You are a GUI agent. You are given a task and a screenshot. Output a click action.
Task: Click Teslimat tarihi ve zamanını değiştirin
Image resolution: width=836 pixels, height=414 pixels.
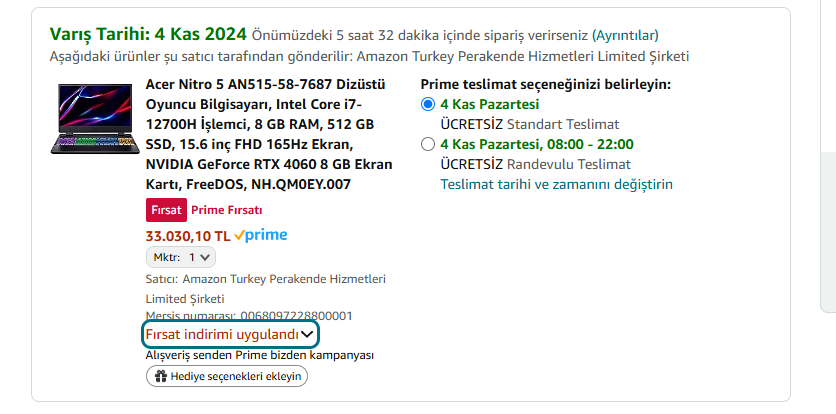(557, 184)
